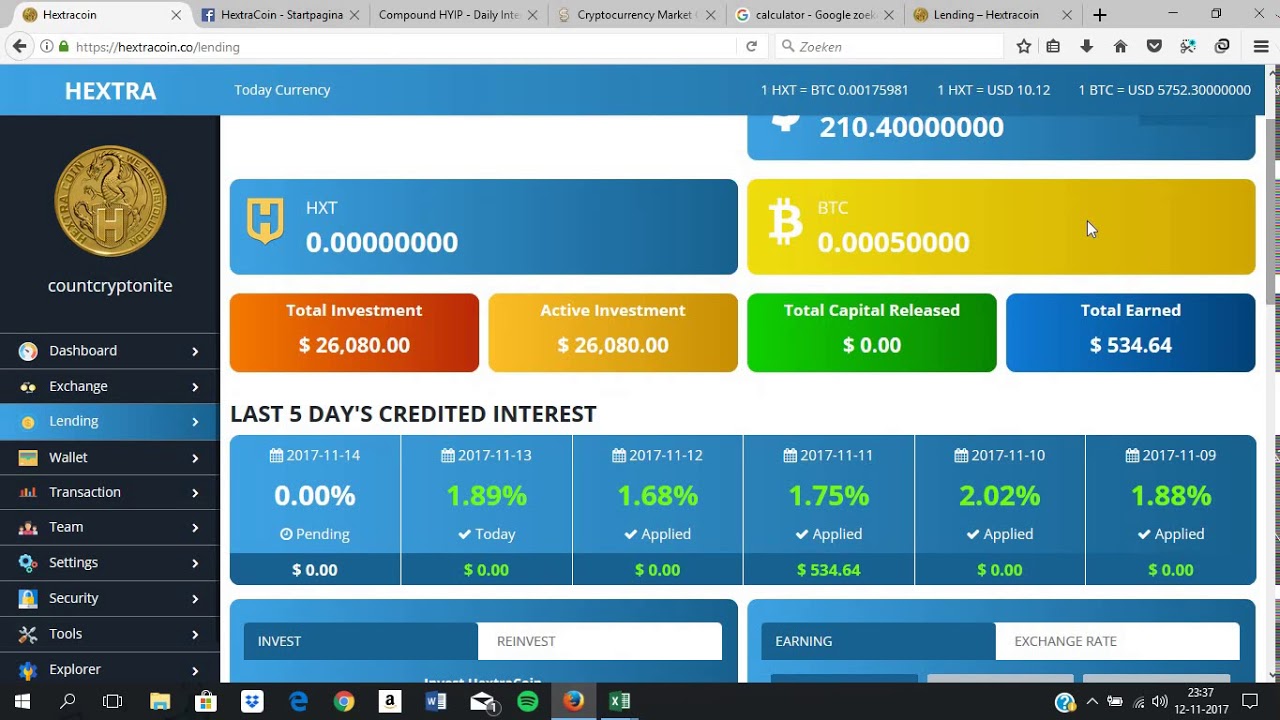Expand the Security menu chevron

[195, 599]
